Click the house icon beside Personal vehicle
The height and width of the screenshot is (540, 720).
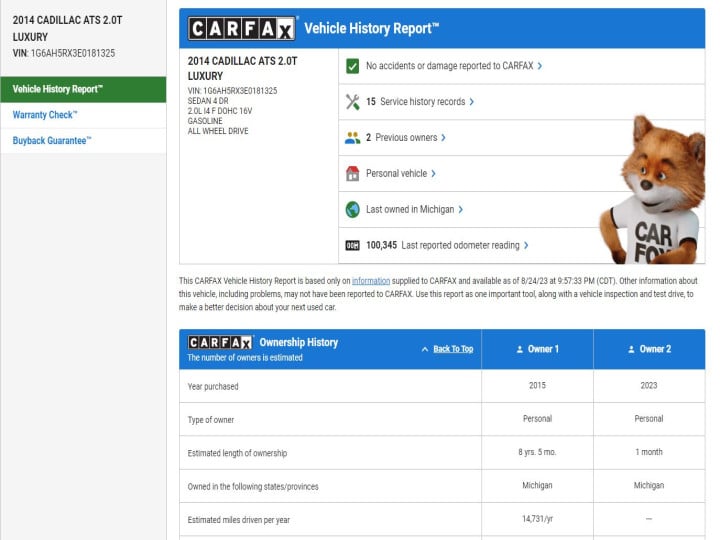point(352,174)
